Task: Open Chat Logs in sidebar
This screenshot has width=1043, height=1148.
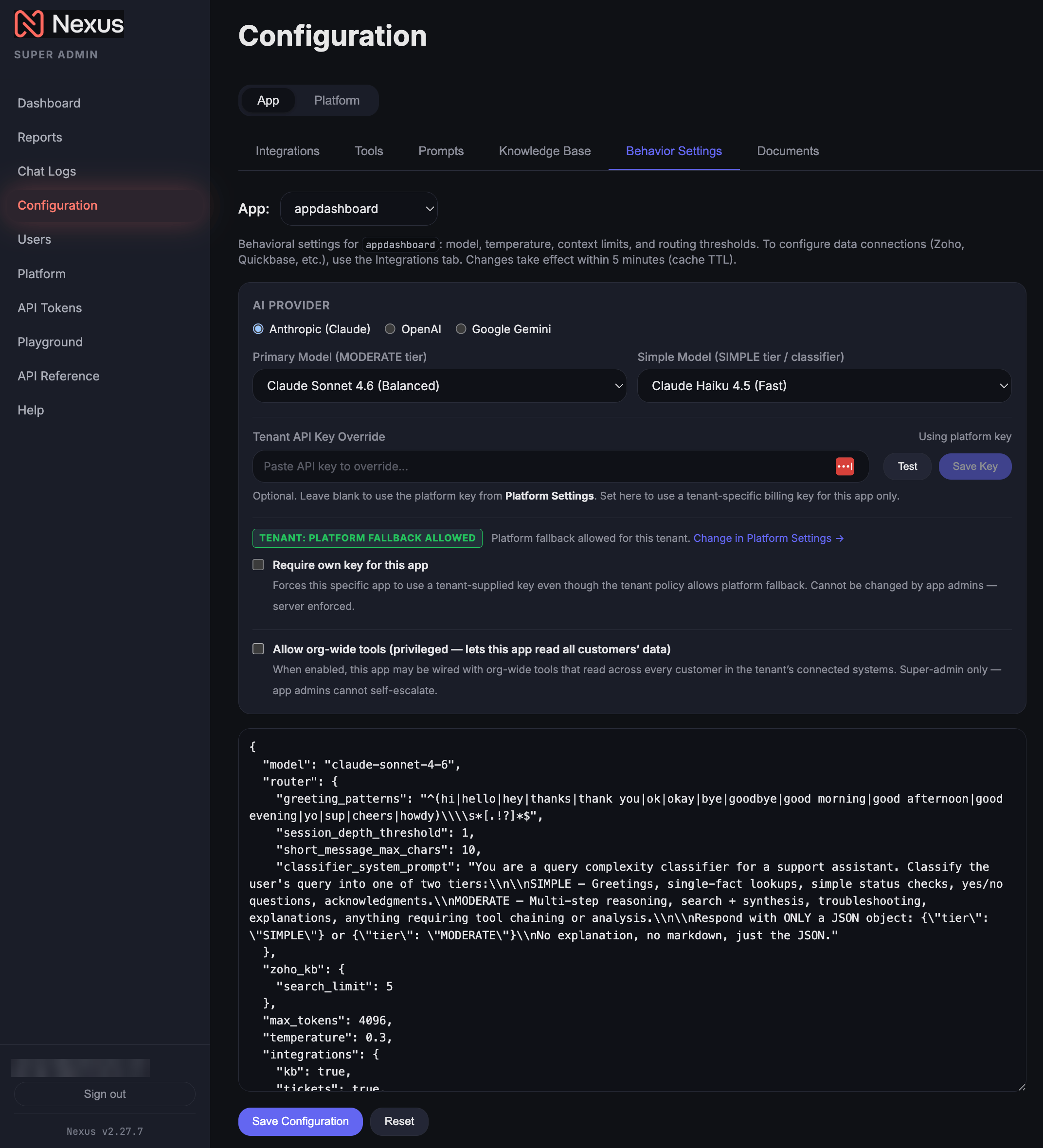Action: (x=105, y=171)
